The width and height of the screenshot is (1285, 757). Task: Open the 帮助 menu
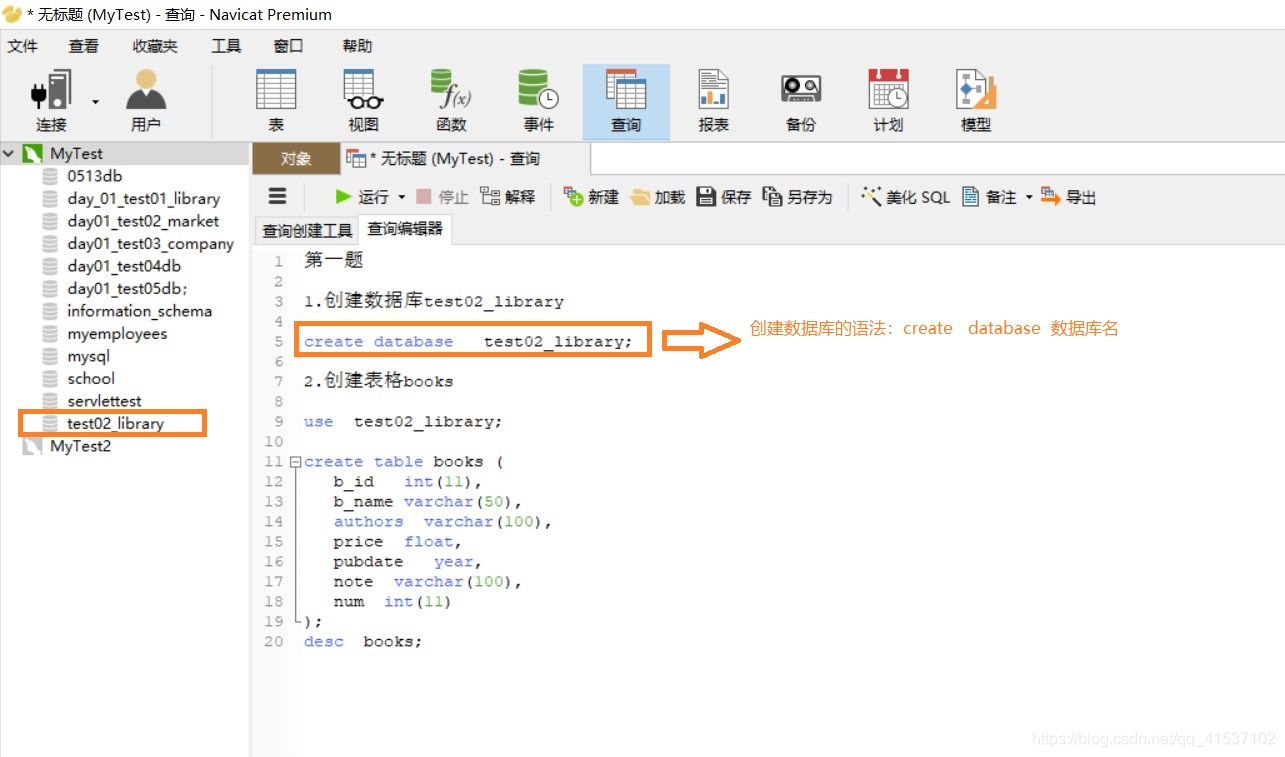click(x=357, y=46)
